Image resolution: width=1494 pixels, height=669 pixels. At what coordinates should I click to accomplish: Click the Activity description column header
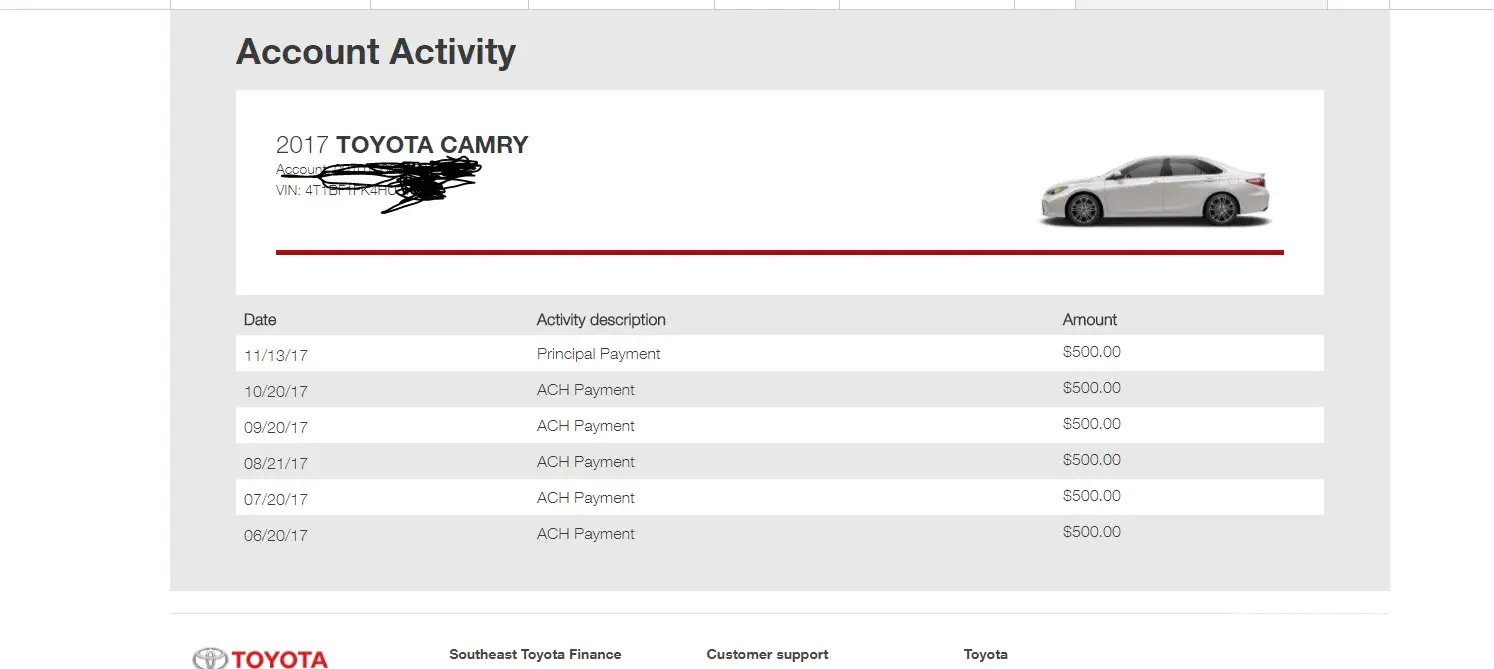[601, 320]
